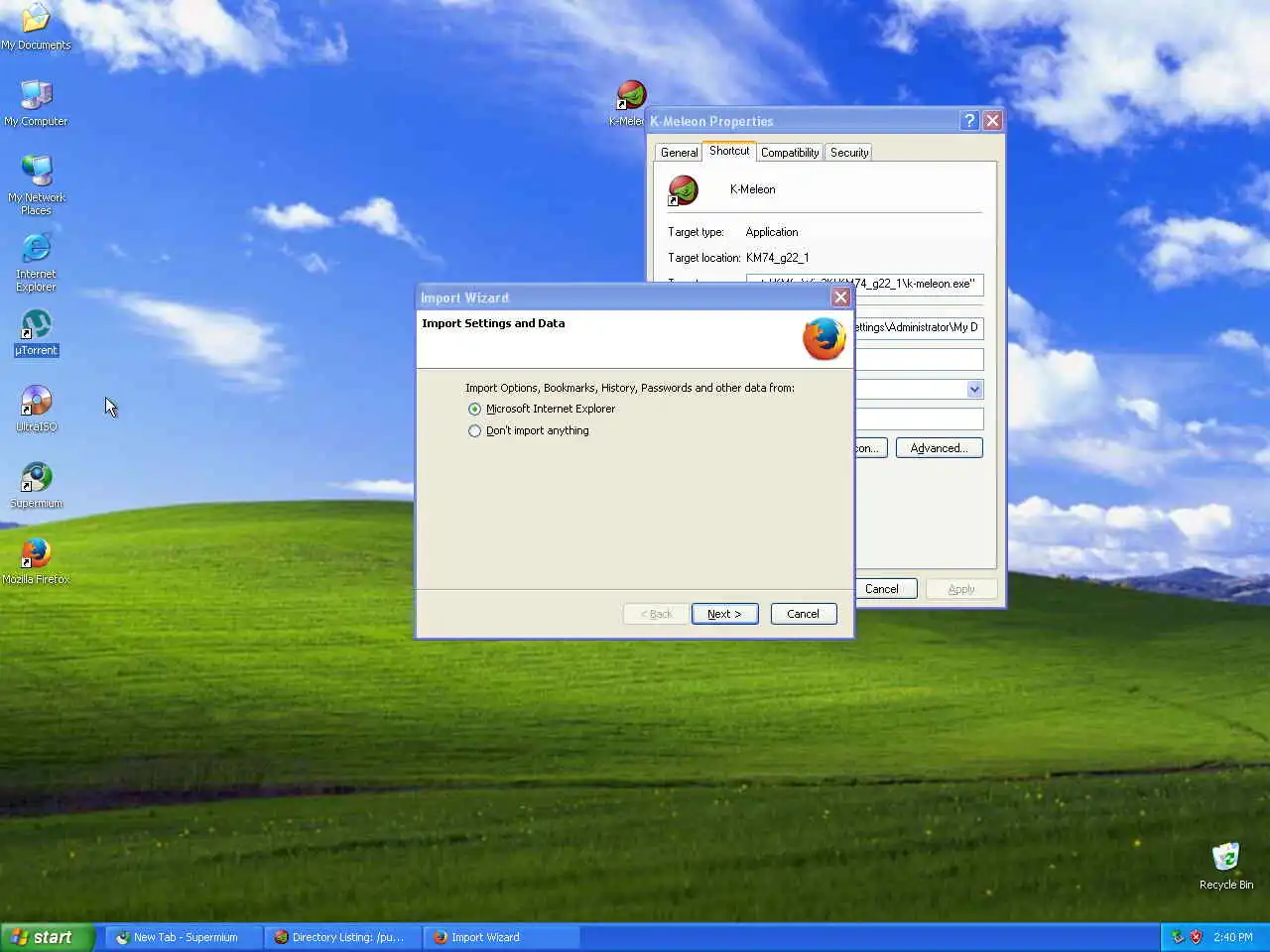The width and height of the screenshot is (1270, 952).
Task: Click the Shortcut key input field
Action: pos(919,359)
